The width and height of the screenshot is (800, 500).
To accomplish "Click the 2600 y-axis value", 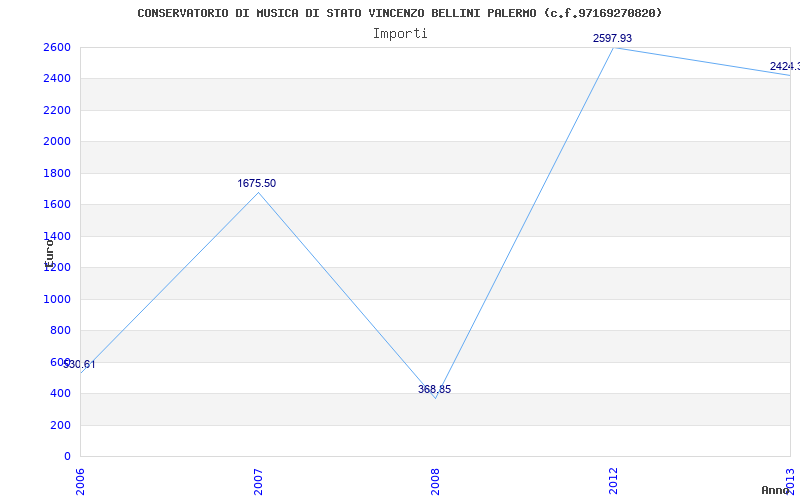I will pyautogui.click(x=56, y=47).
